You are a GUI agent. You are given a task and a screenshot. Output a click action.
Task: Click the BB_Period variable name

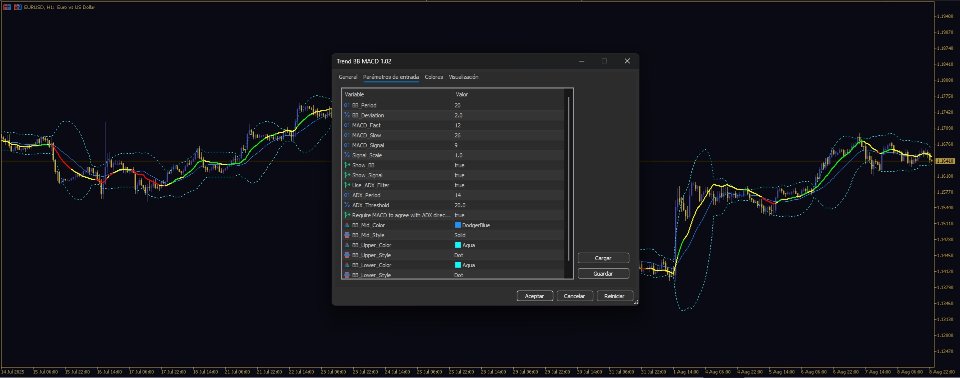click(x=364, y=105)
